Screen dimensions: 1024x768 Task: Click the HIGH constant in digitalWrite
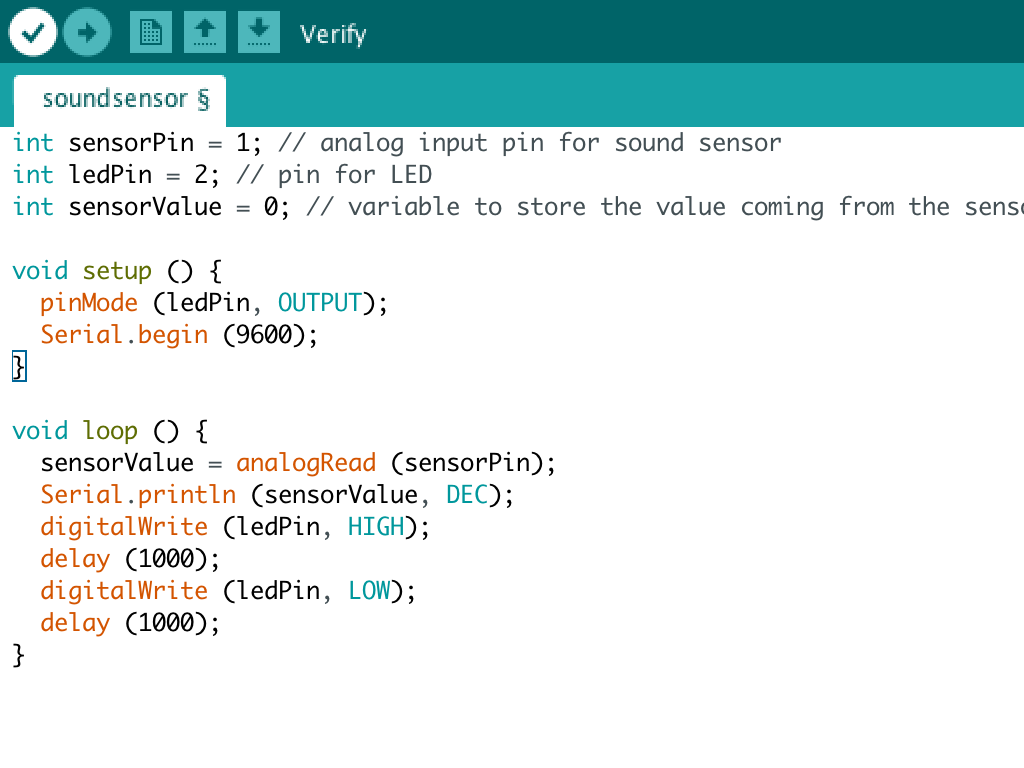point(376,527)
